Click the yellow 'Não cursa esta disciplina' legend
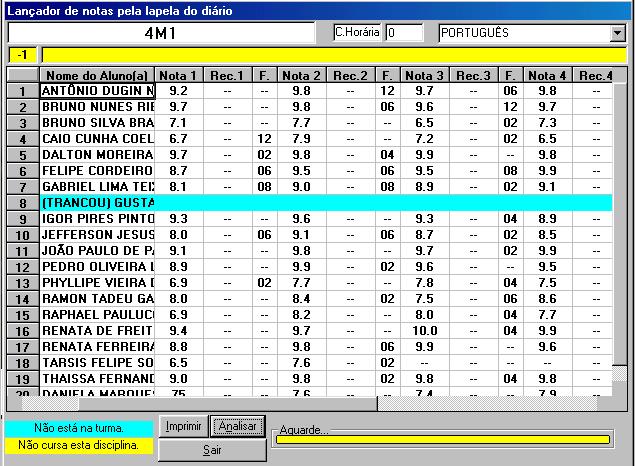This screenshot has width=635, height=466. (x=79, y=445)
